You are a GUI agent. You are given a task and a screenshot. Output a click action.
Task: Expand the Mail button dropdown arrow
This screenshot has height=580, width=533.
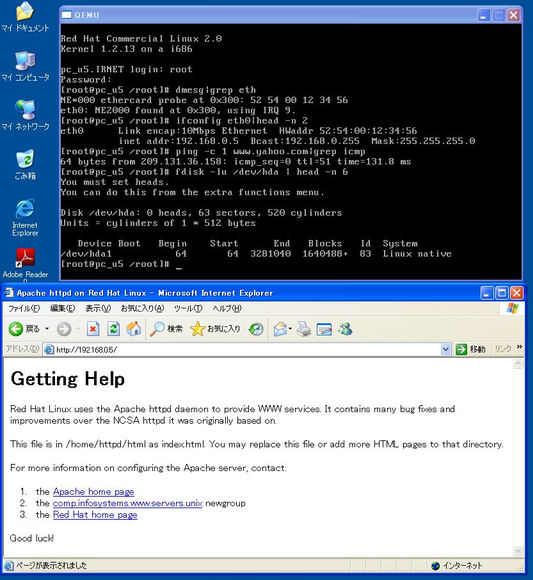click(x=290, y=328)
